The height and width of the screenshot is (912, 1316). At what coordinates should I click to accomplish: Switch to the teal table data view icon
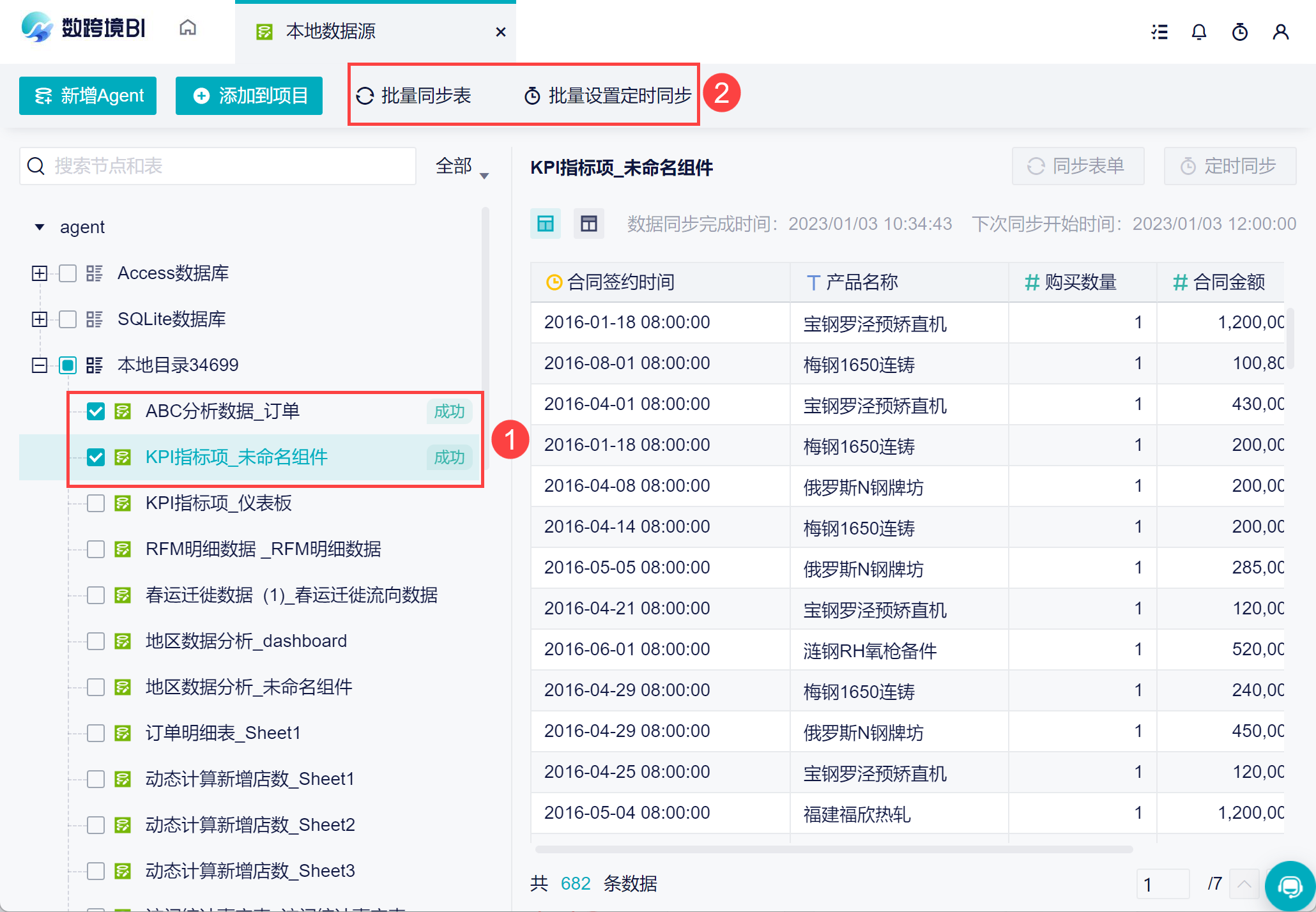coord(546,224)
